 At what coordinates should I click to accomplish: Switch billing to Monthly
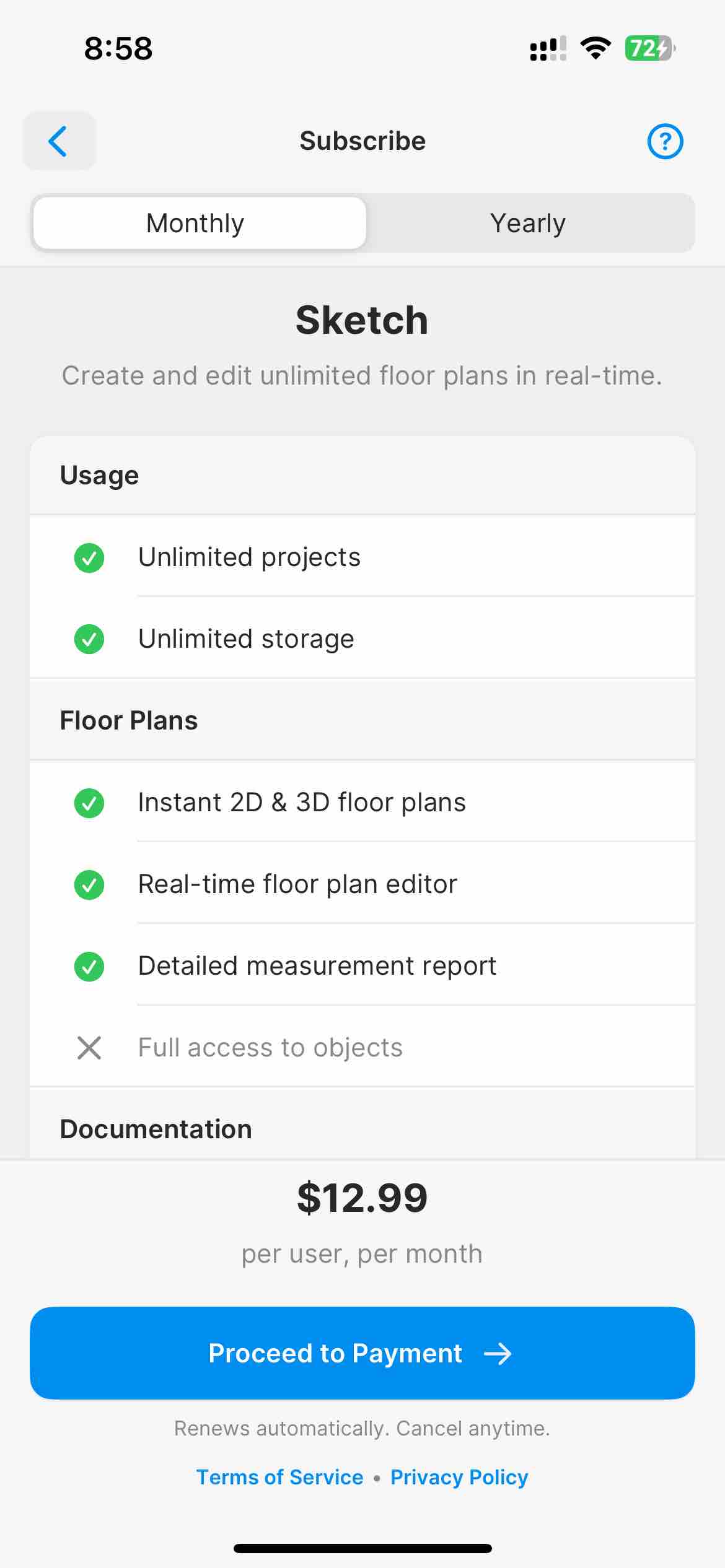(x=200, y=223)
